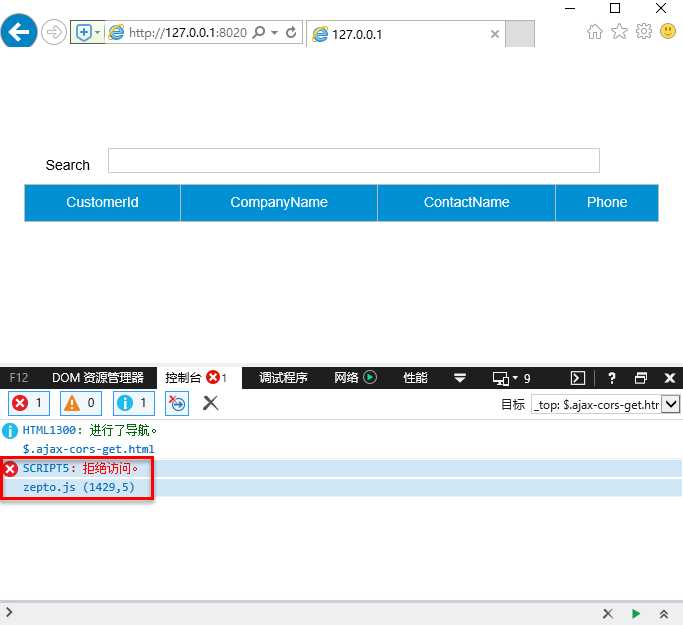Viewport: 683px width, 625px height.
Task: Click the red error icon on the SCRIPT5 message
Action: 10,469
